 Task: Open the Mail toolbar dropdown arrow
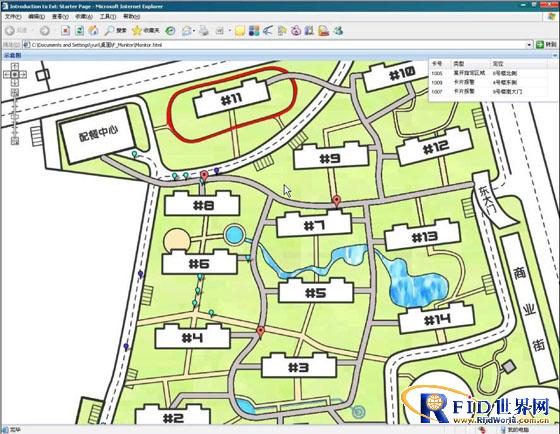tap(194, 31)
